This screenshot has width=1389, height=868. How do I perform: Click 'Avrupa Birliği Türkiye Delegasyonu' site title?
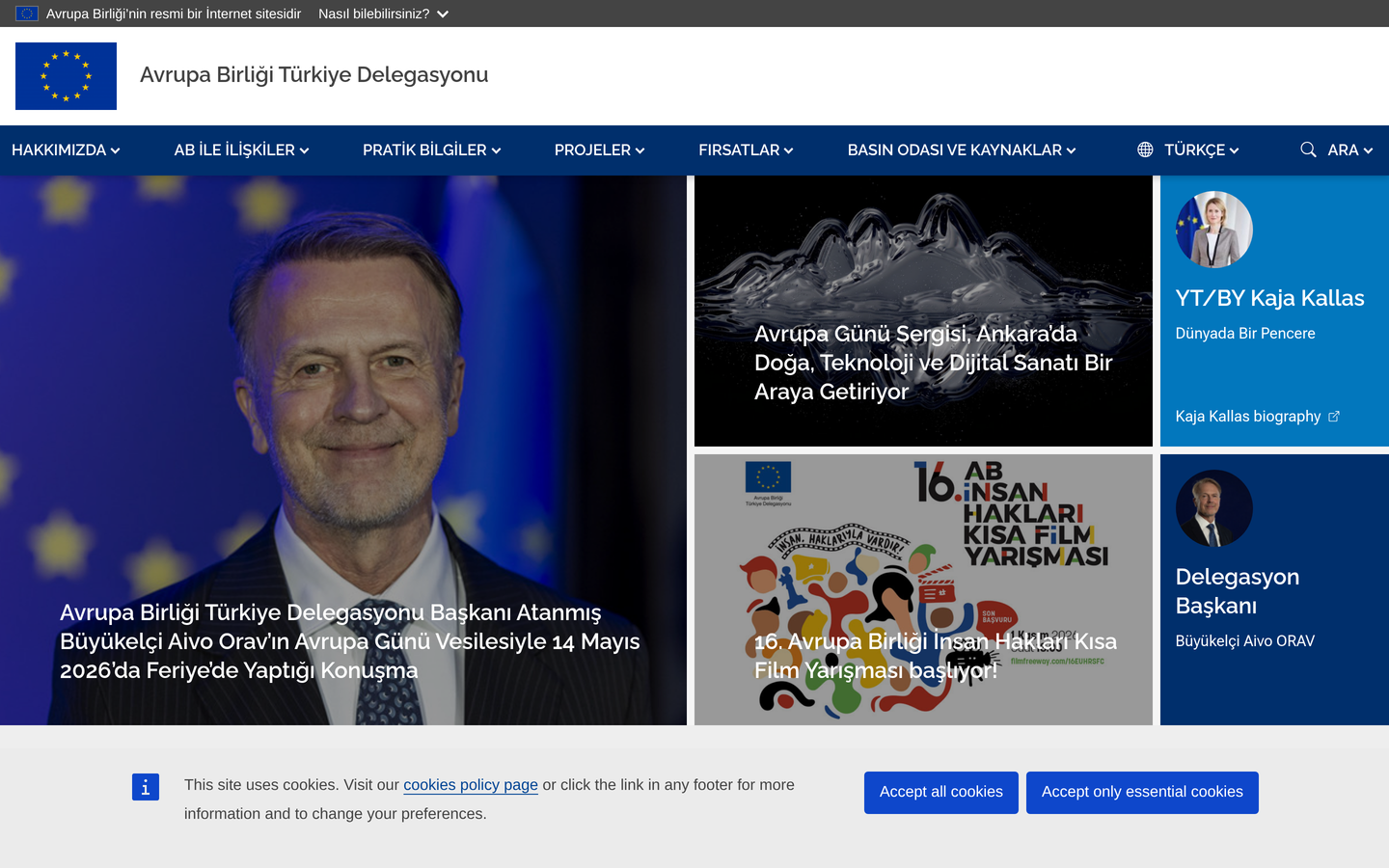pos(314,75)
